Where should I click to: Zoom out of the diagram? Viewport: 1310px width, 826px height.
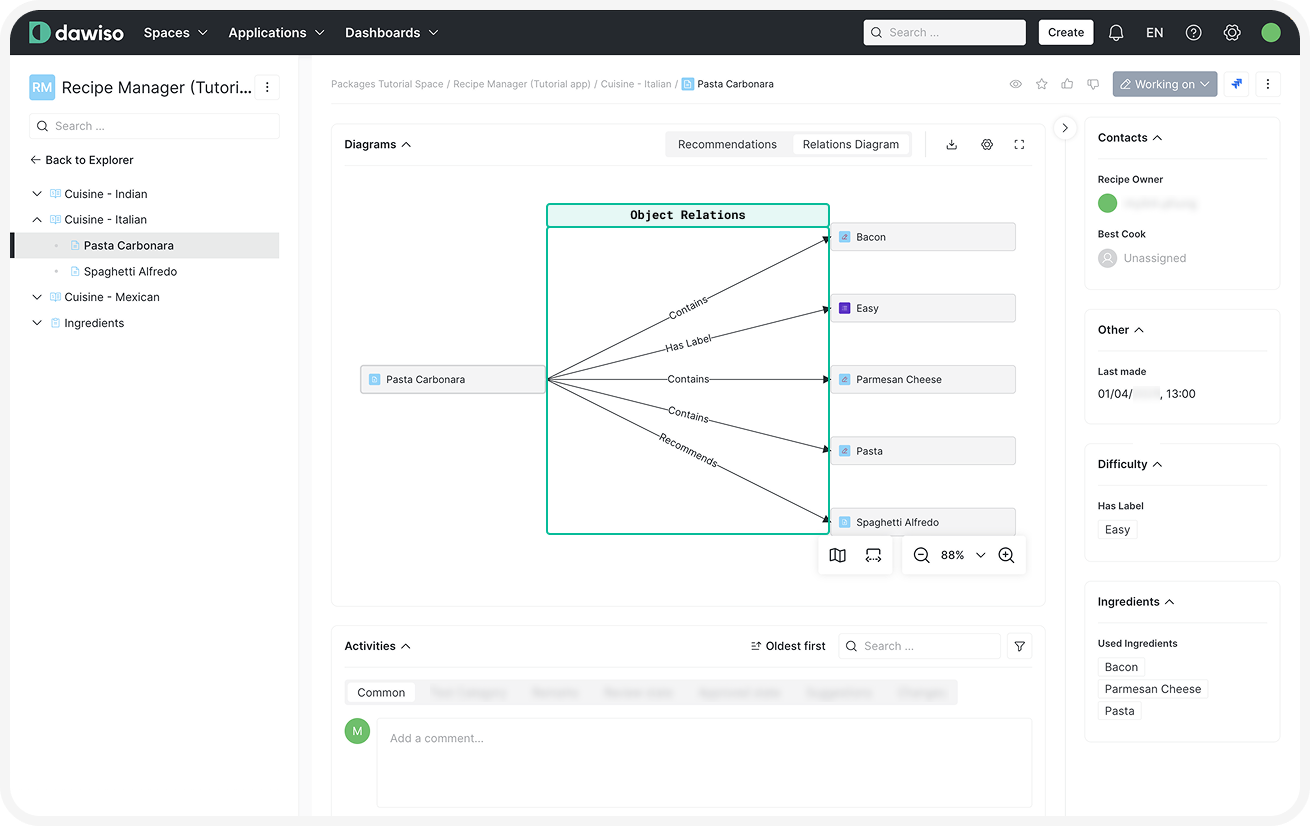[921, 555]
